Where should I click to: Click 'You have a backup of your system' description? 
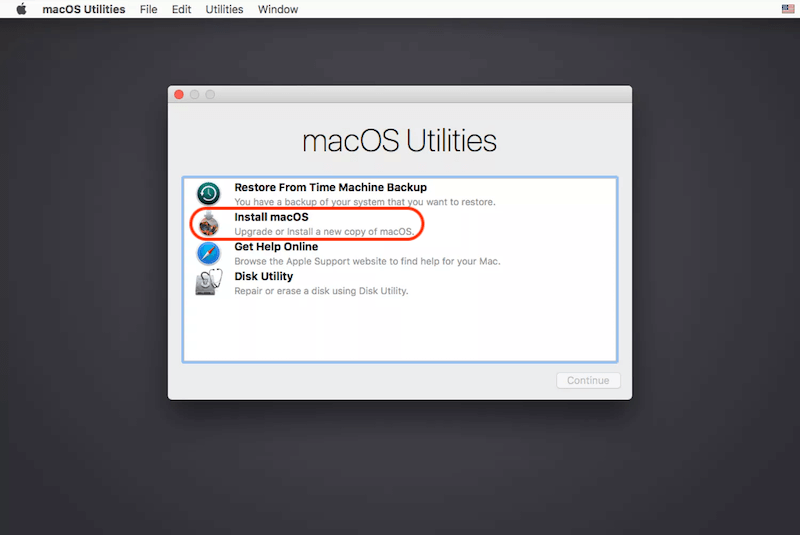365,202
